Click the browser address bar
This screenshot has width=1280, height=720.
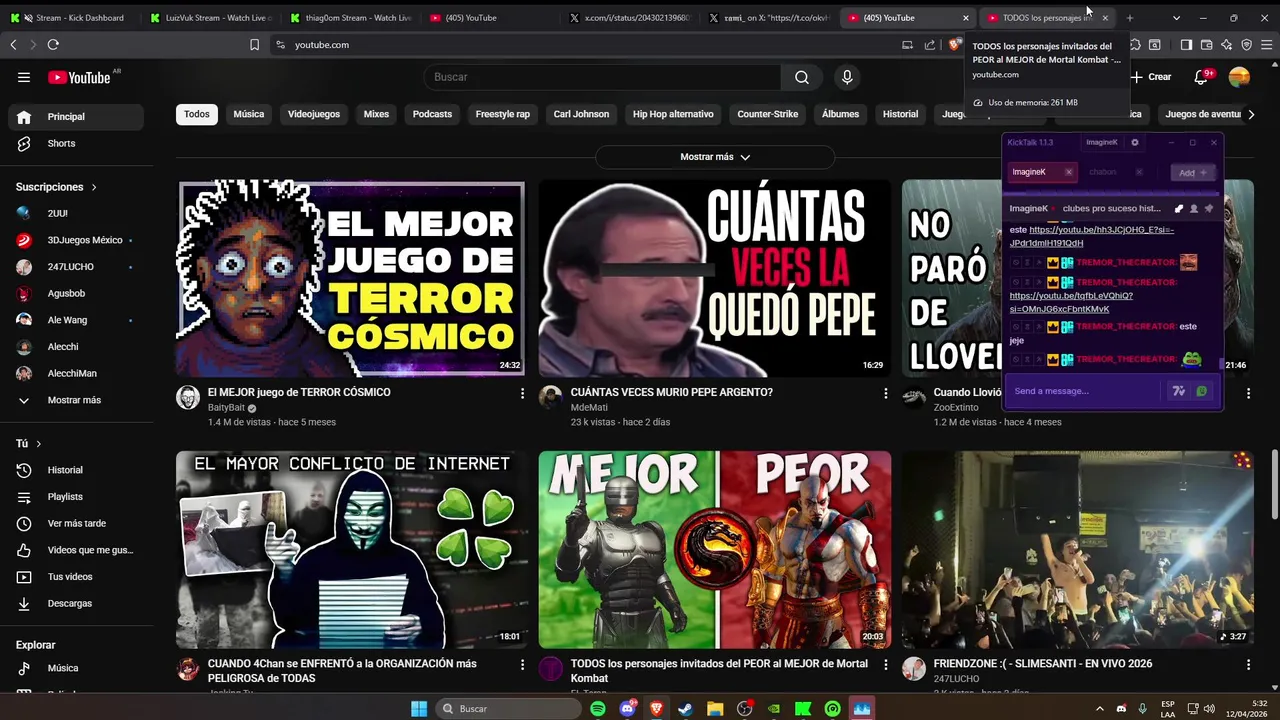(580, 45)
